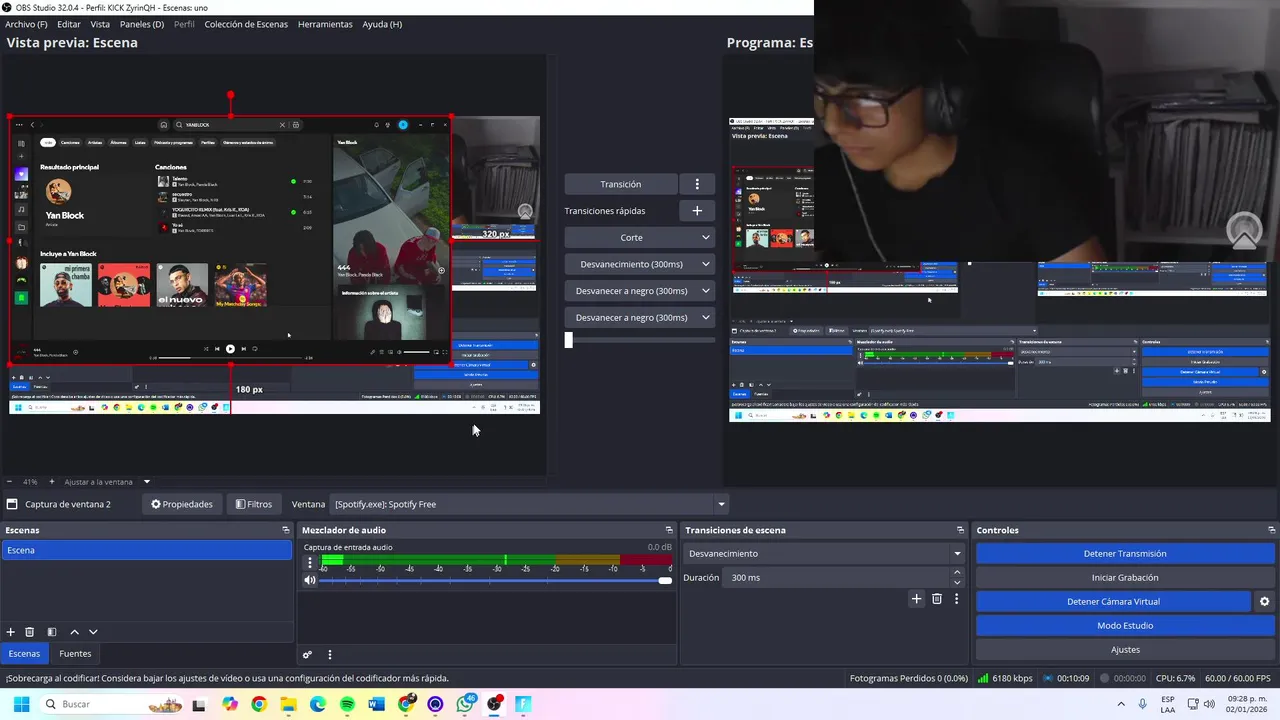Open Vista menu
Image resolution: width=1280 pixels, height=720 pixels.
pos(100,24)
